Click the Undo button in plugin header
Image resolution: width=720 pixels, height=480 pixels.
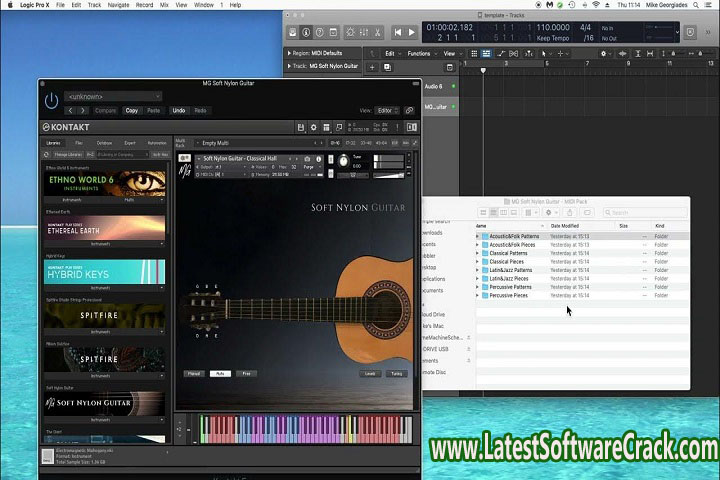point(178,110)
